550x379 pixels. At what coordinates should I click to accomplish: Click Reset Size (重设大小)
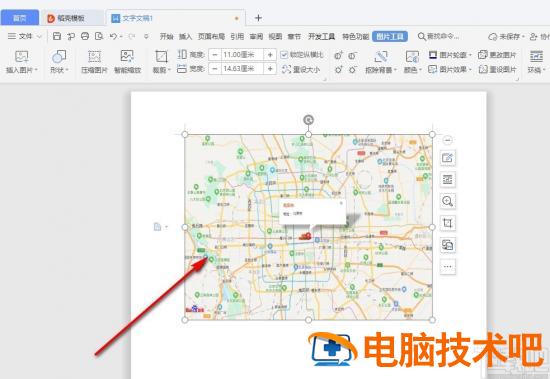pos(301,69)
